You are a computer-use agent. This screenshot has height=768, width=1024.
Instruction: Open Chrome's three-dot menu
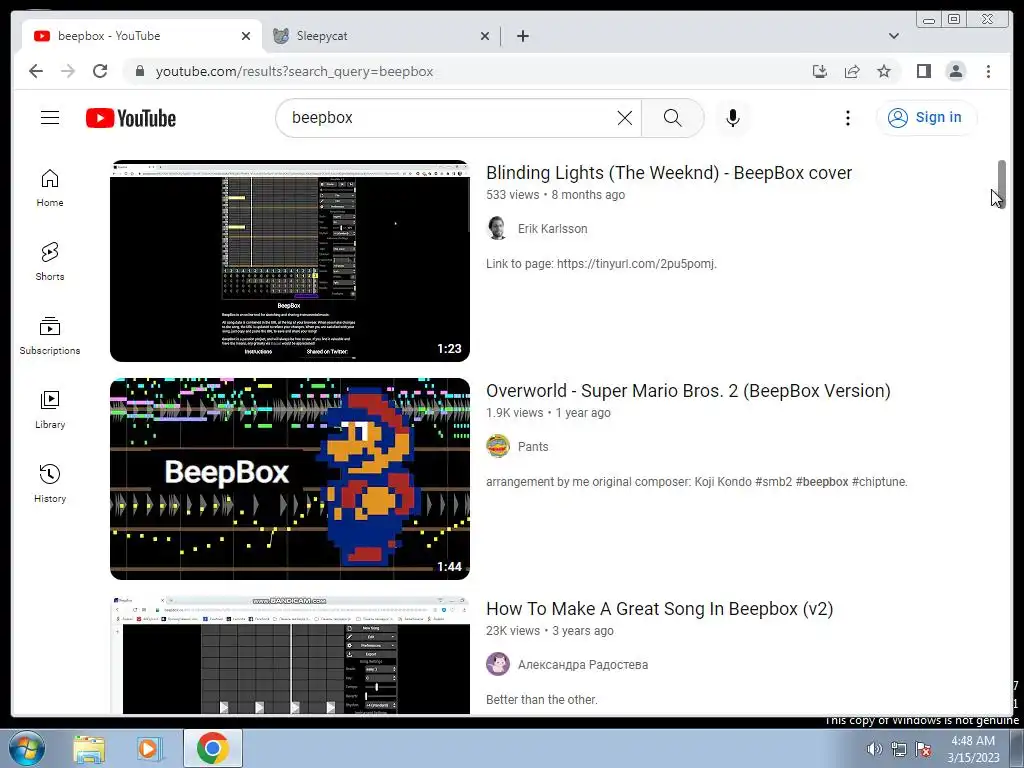tap(988, 71)
